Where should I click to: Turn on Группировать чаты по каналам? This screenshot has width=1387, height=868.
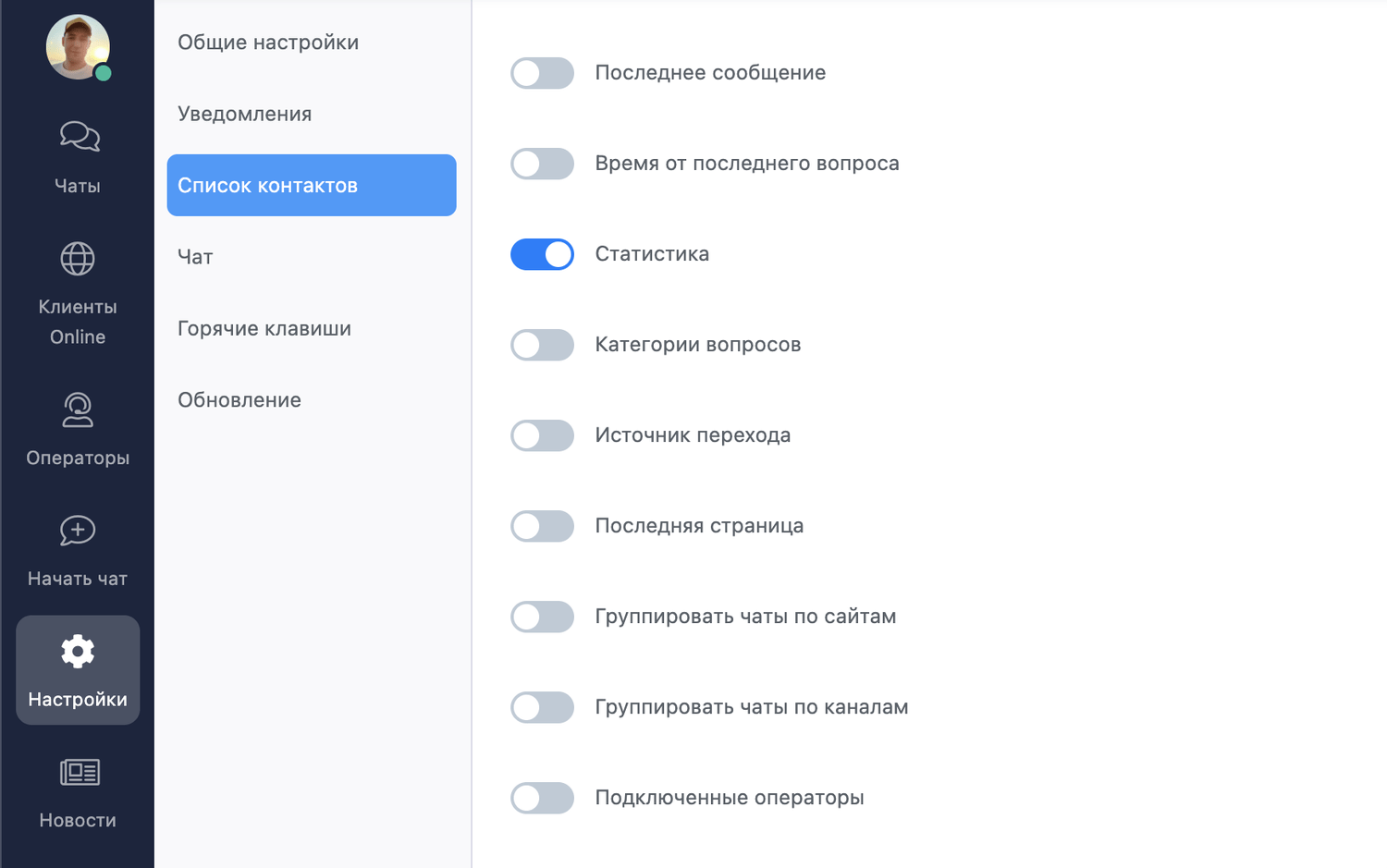542,707
